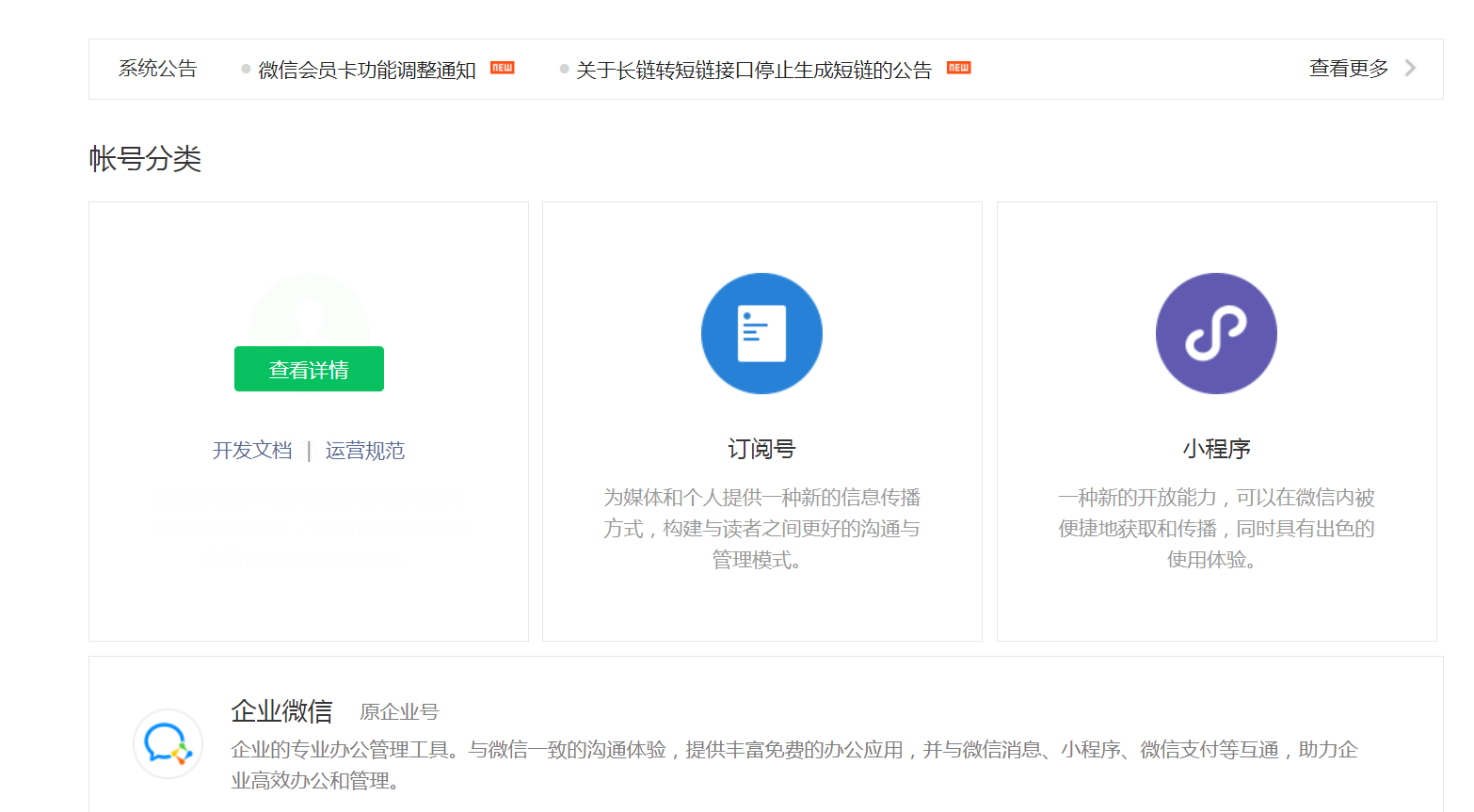The width and height of the screenshot is (1474, 812).
Task: Click 查看更多 to view more announcements
Action: (x=1349, y=68)
